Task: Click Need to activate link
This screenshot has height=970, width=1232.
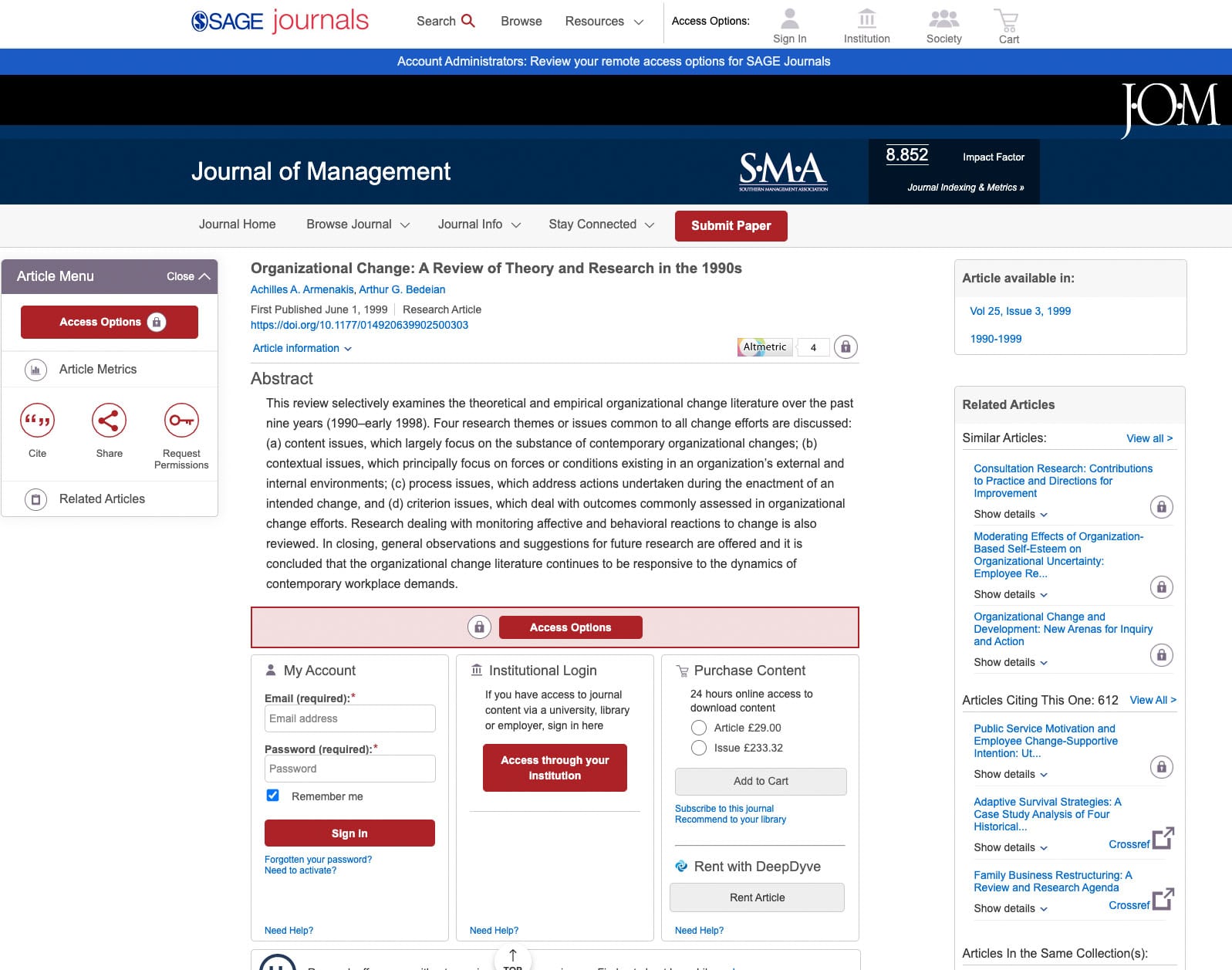Action: point(300,870)
